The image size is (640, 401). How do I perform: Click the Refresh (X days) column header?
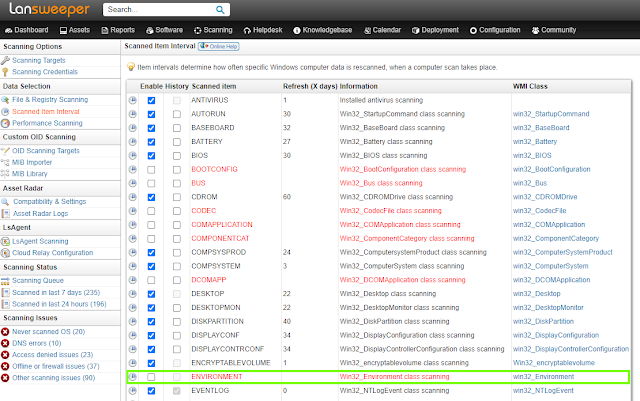click(x=310, y=87)
